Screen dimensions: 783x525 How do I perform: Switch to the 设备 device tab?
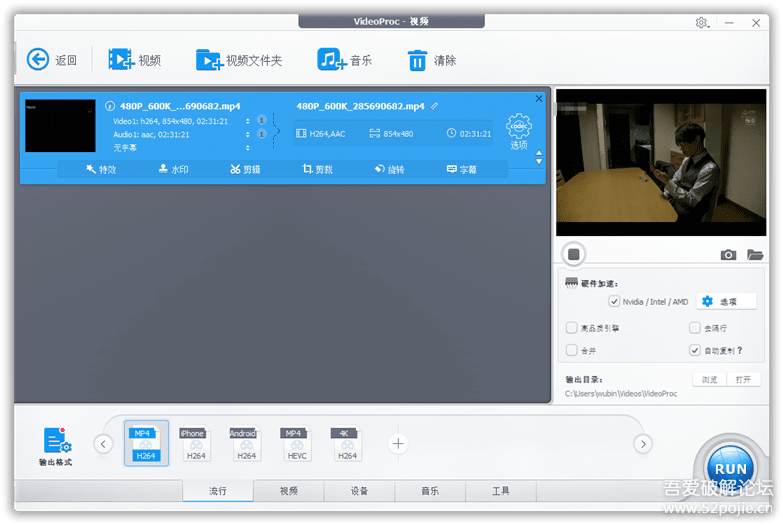click(x=359, y=491)
